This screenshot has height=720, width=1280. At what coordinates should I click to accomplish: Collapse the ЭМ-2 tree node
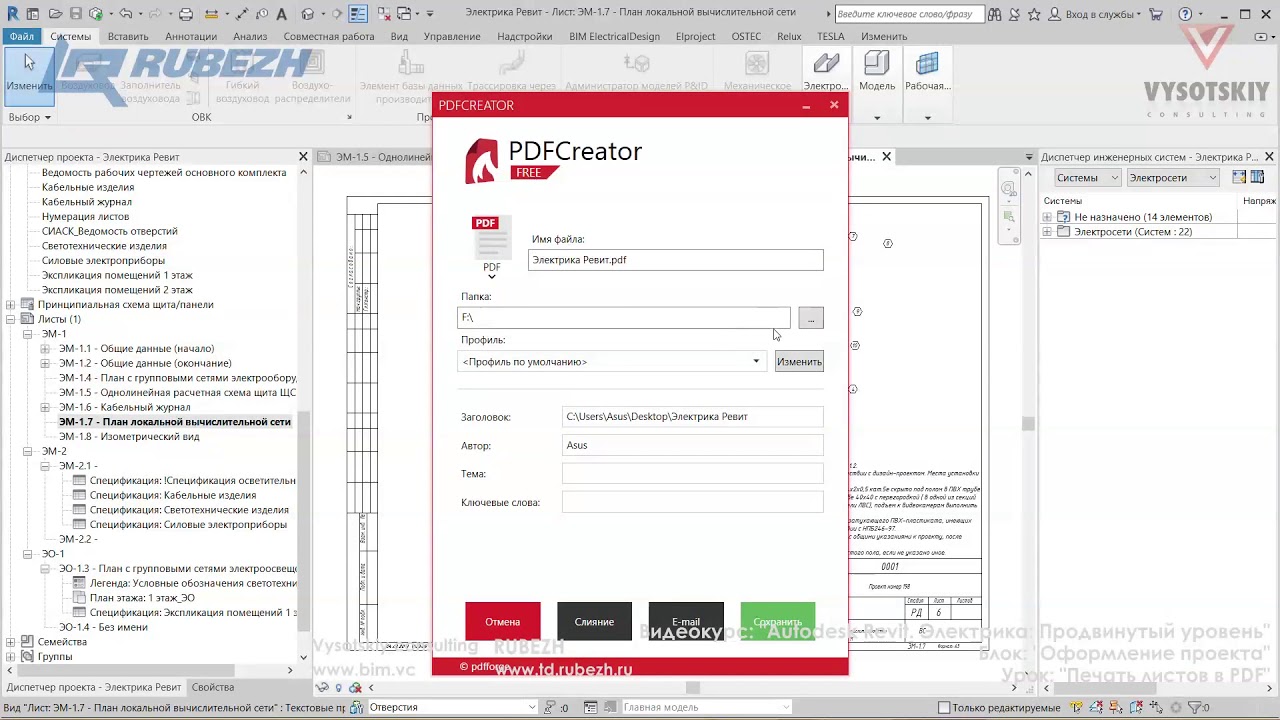coord(28,451)
